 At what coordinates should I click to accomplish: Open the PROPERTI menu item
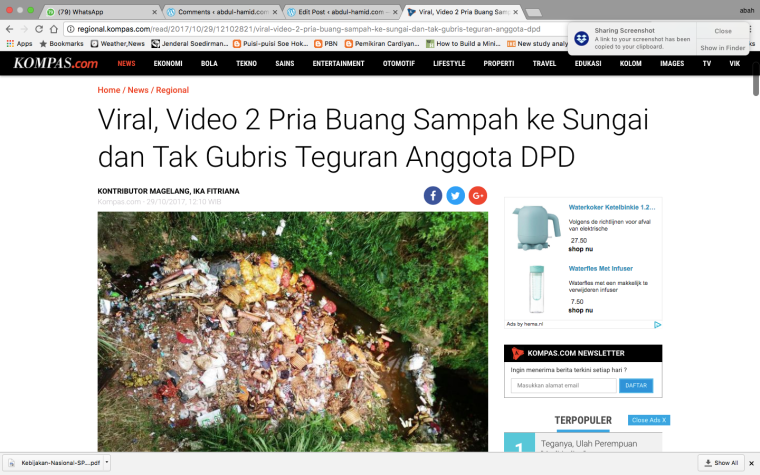[x=499, y=63]
